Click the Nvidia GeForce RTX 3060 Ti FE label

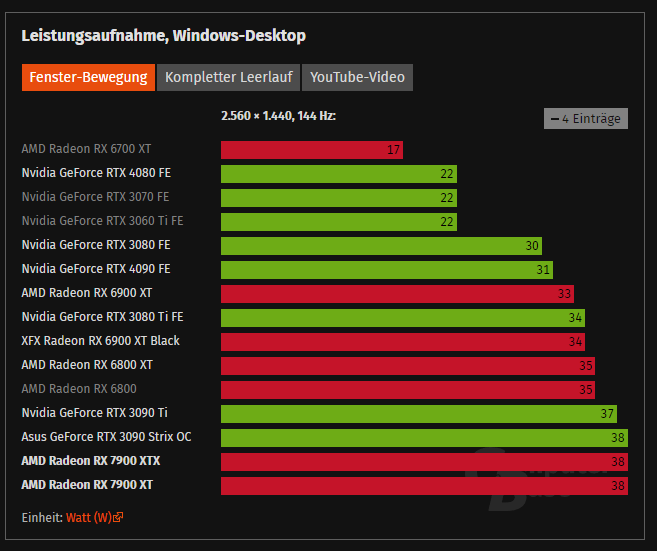pos(103,221)
